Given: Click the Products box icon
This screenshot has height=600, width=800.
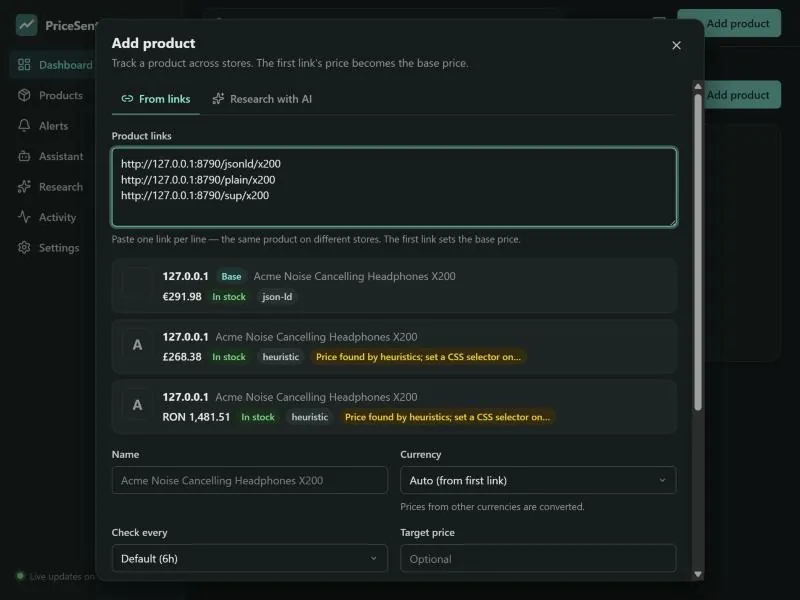Looking at the screenshot, I should [24, 95].
